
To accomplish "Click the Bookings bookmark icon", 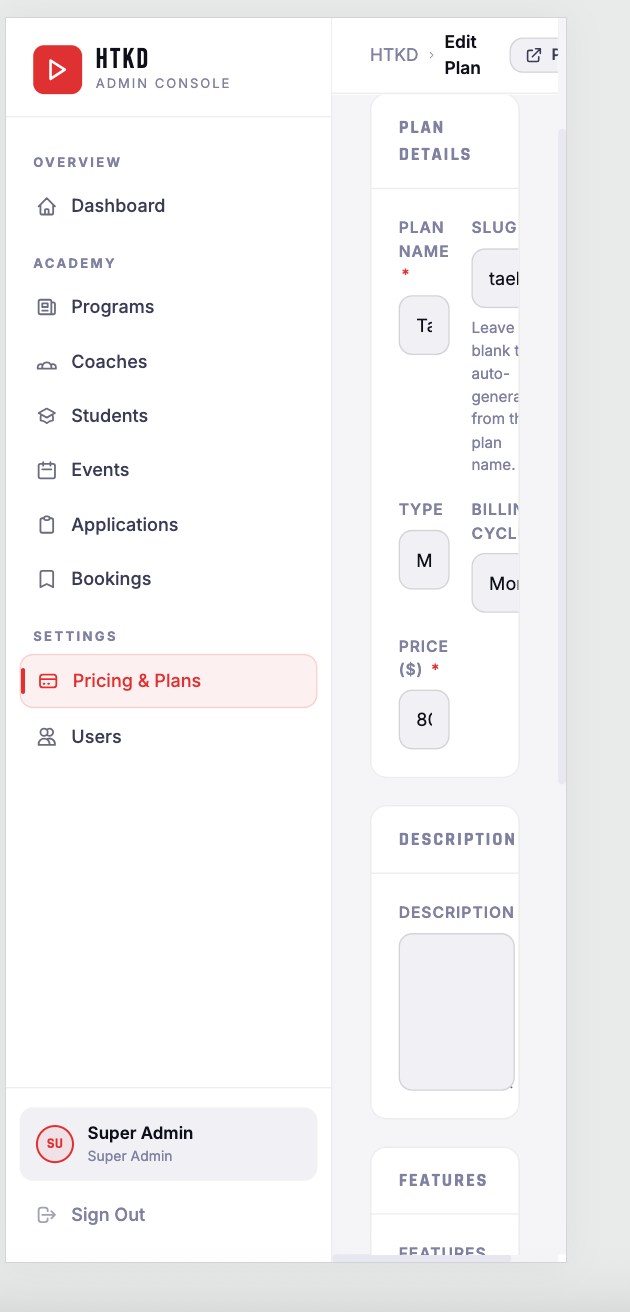I will (46, 579).
